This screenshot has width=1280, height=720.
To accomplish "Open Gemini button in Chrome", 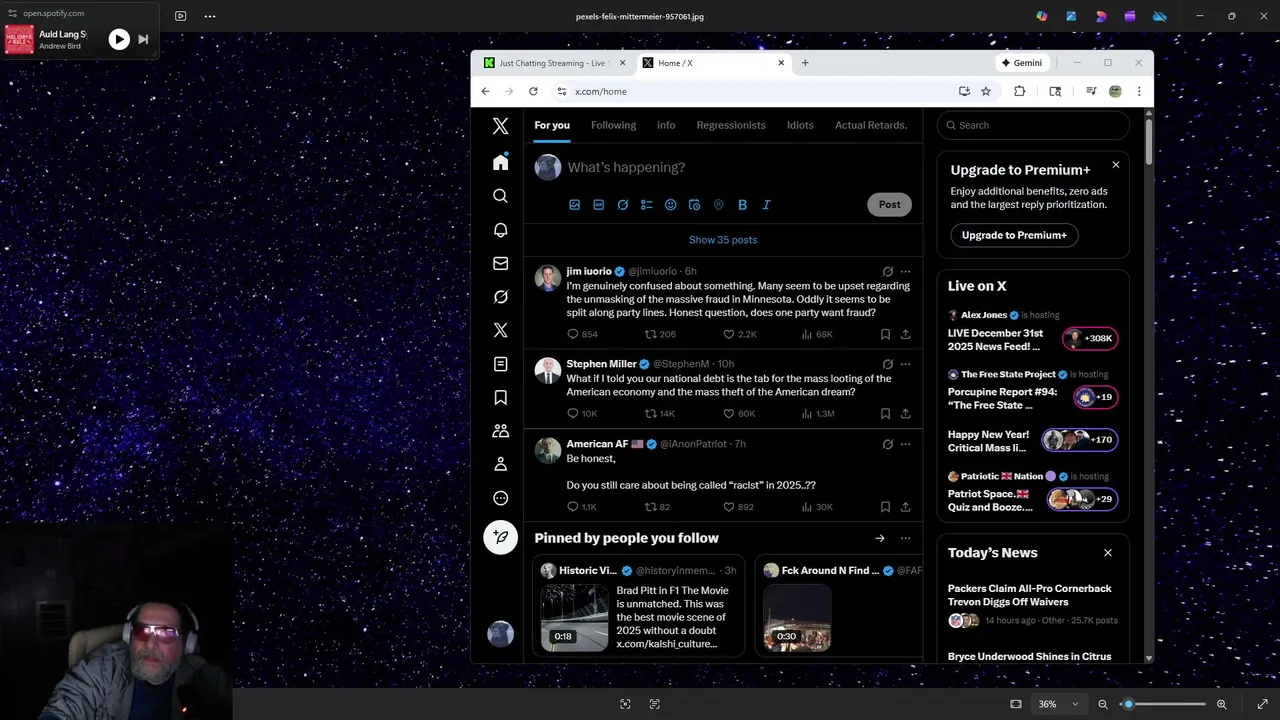I will [1022, 63].
